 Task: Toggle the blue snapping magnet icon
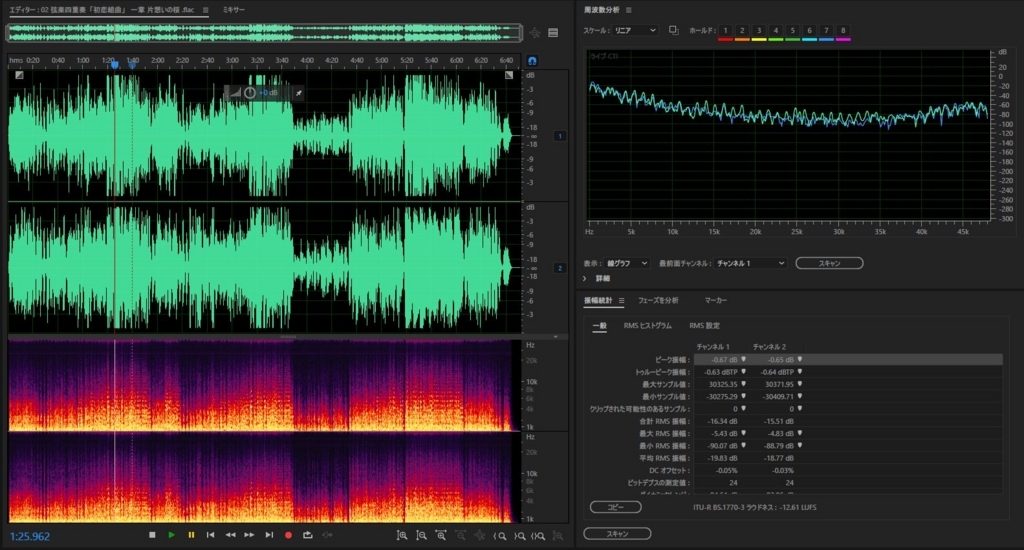click(x=532, y=61)
